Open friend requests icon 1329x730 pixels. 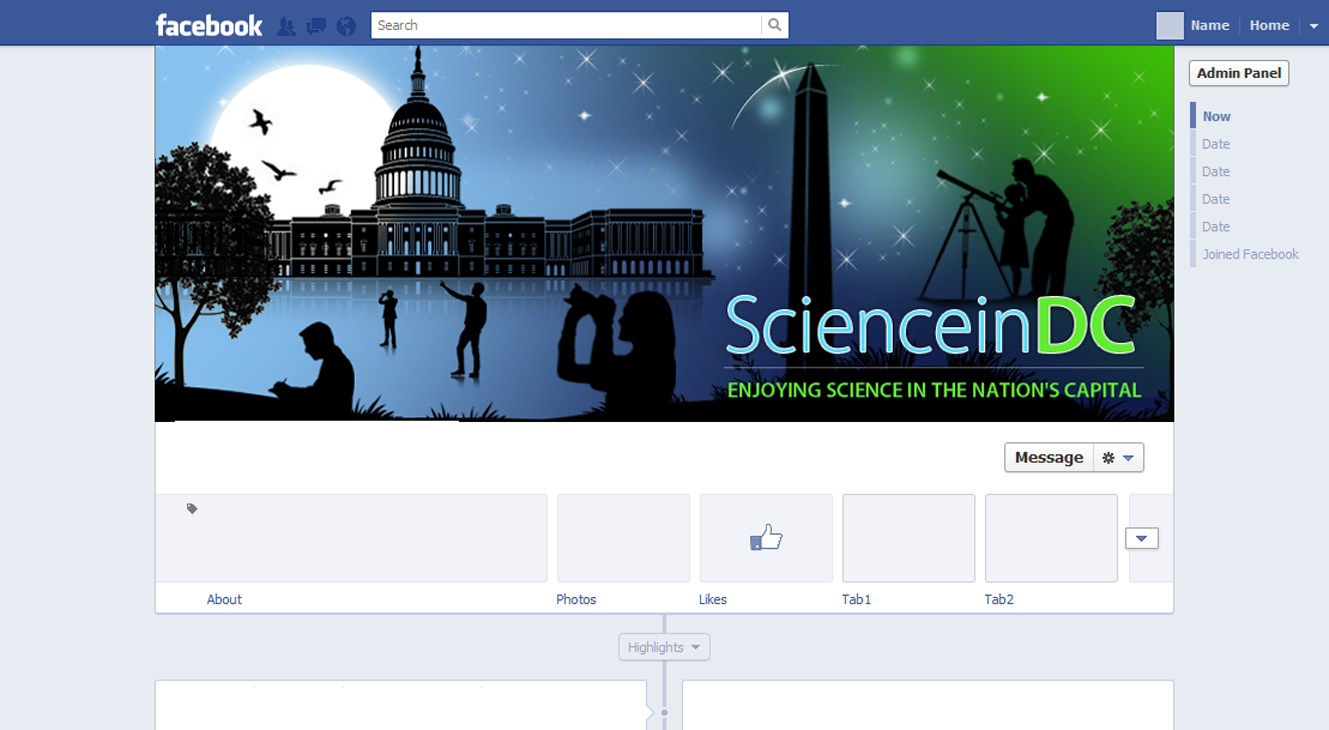coord(286,26)
